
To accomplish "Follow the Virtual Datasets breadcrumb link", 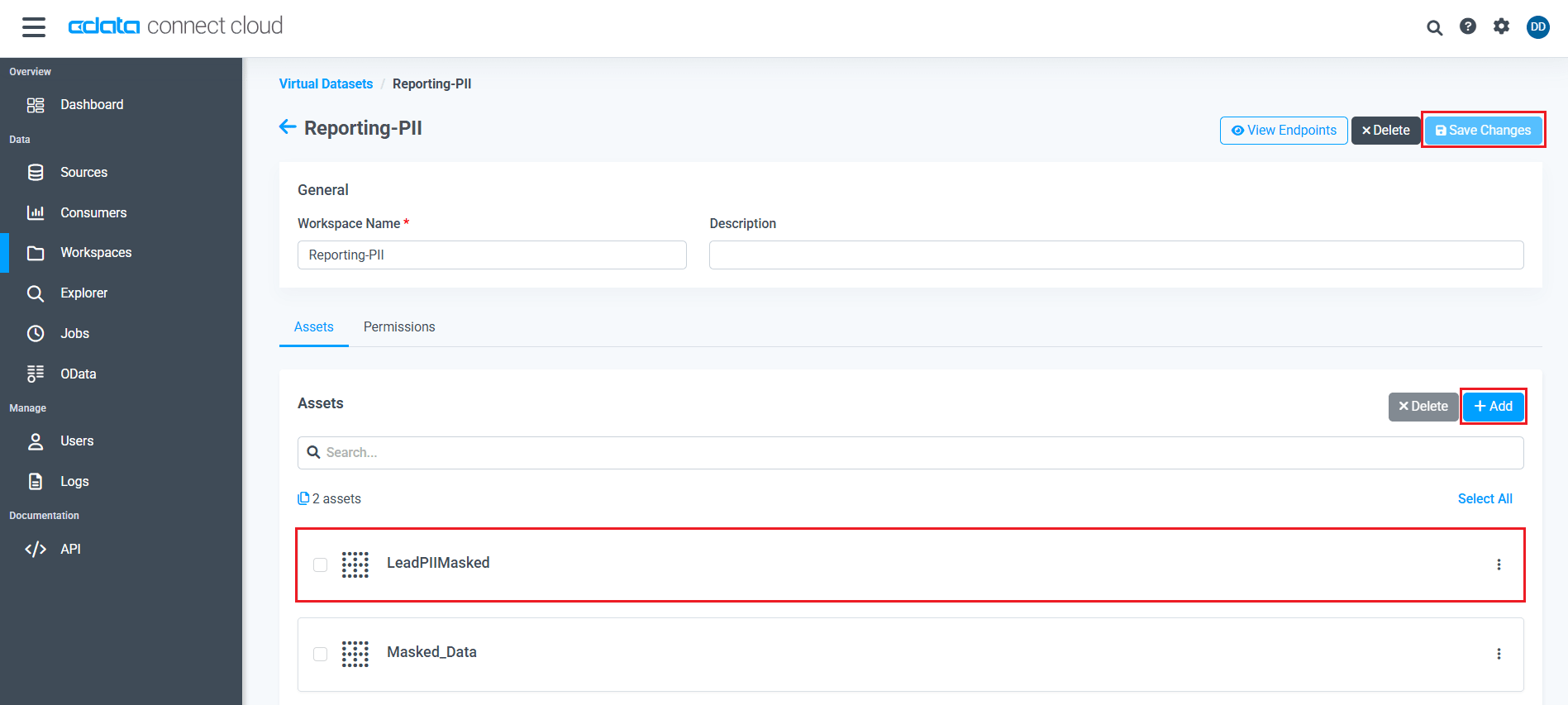I will click(326, 83).
